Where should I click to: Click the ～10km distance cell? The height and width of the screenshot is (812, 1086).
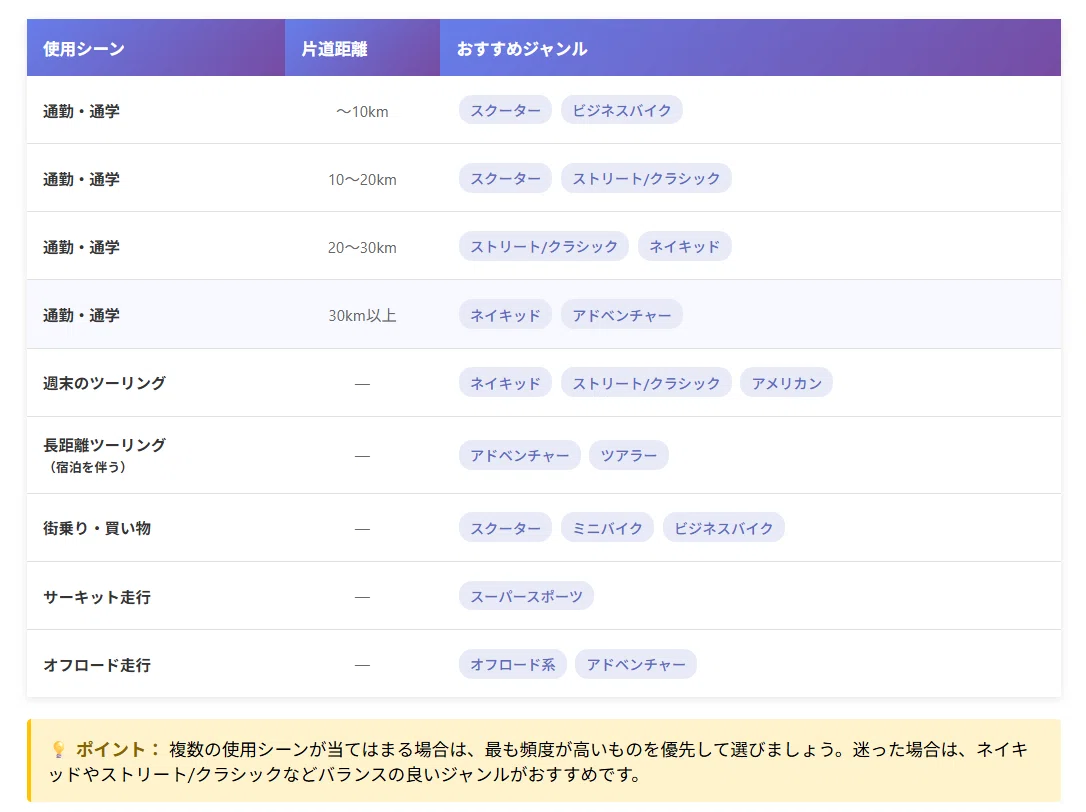362,112
